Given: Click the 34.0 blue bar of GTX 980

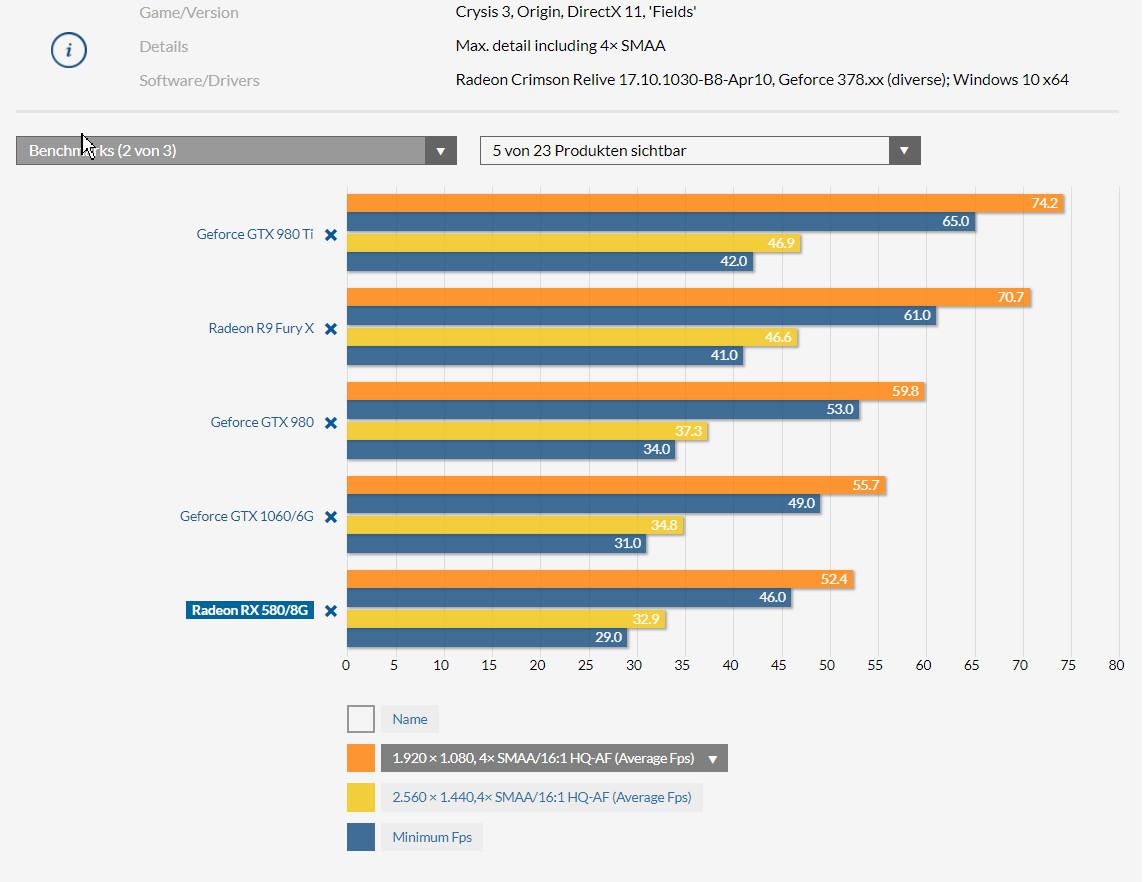Looking at the screenshot, I should click(511, 449).
